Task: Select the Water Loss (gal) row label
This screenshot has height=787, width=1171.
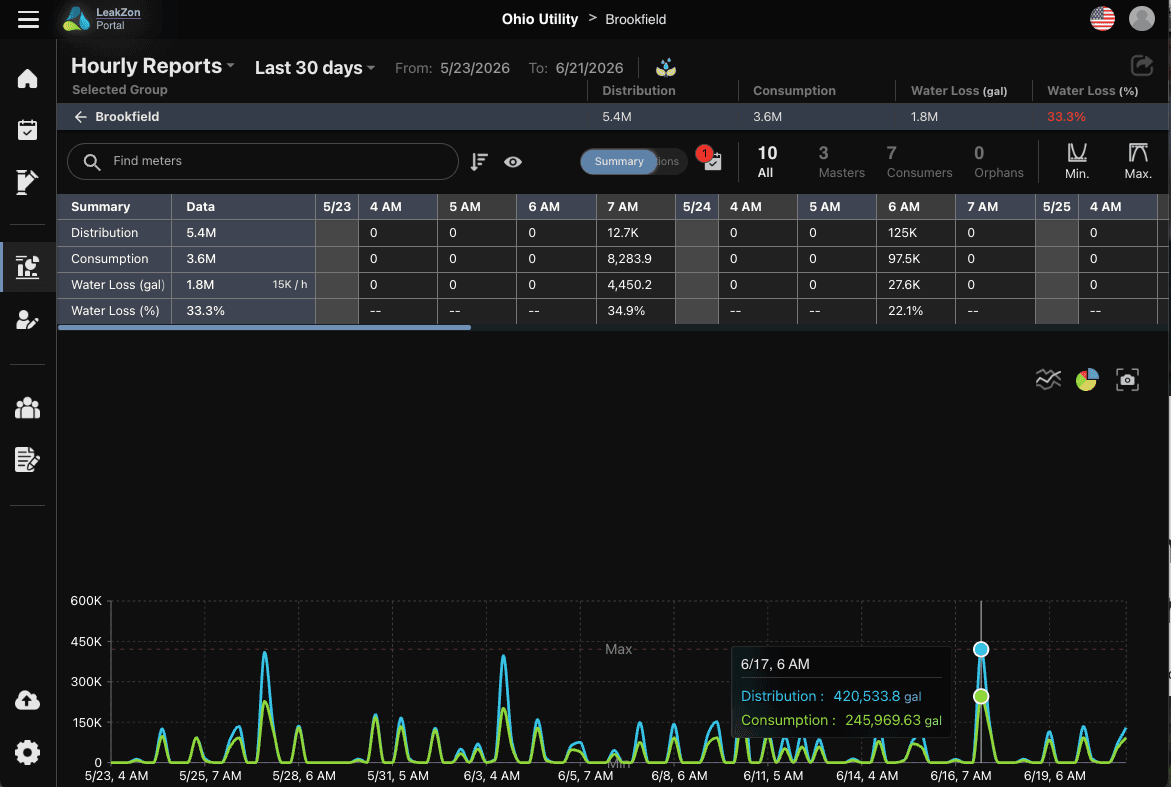Action: 117,284
